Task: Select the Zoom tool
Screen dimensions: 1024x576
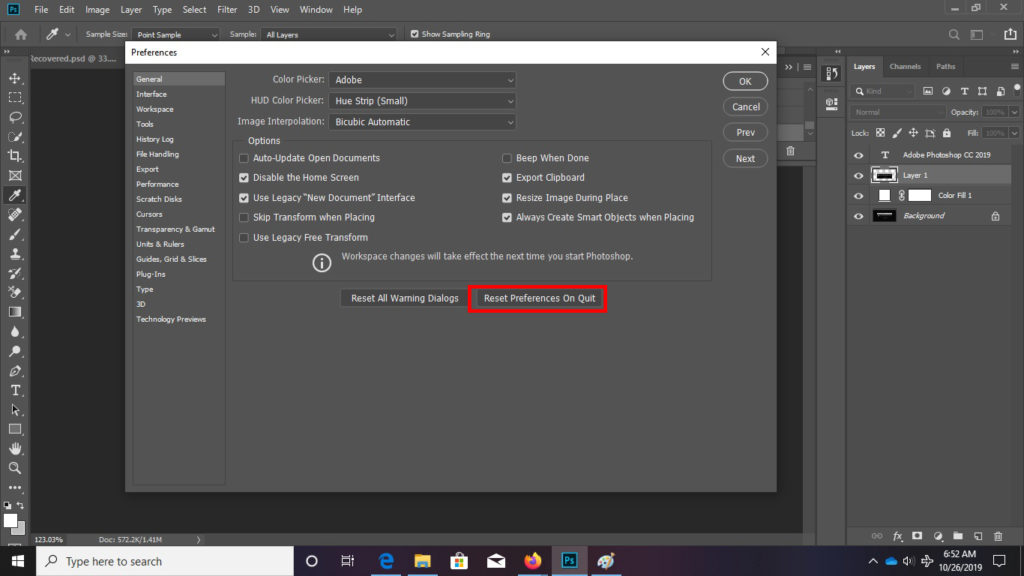Action: [15, 468]
